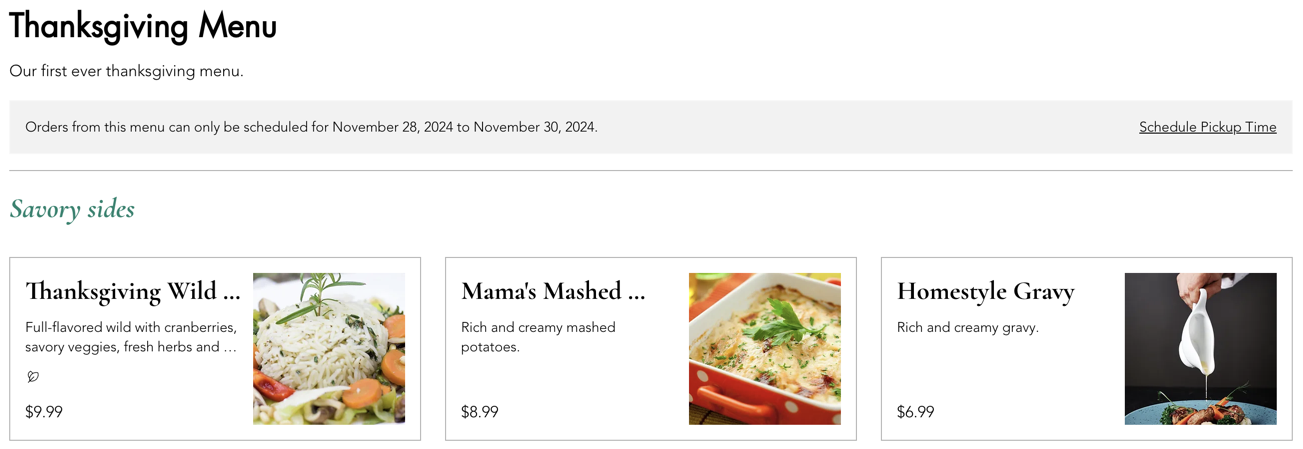Click the Savory sides section heading
The image size is (1303, 449).
point(72,209)
